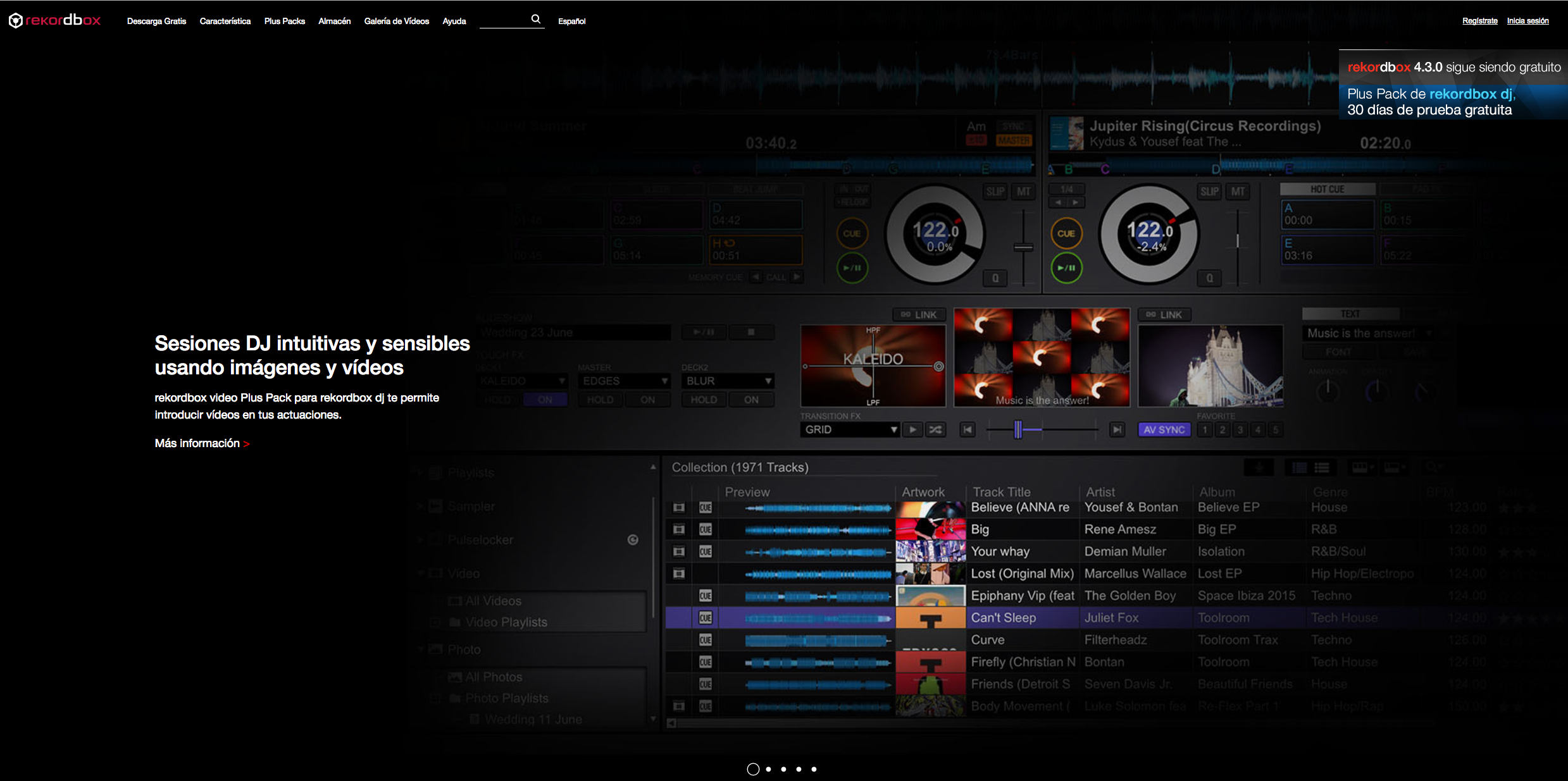The height and width of the screenshot is (781, 1568).
Task: Open the Ayuda menu item
Action: tap(454, 21)
